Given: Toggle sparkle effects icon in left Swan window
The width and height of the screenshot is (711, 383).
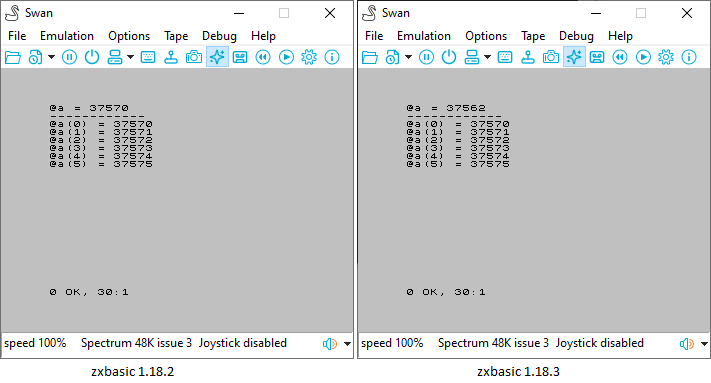Looking at the screenshot, I should pyautogui.click(x=217, y=57).
